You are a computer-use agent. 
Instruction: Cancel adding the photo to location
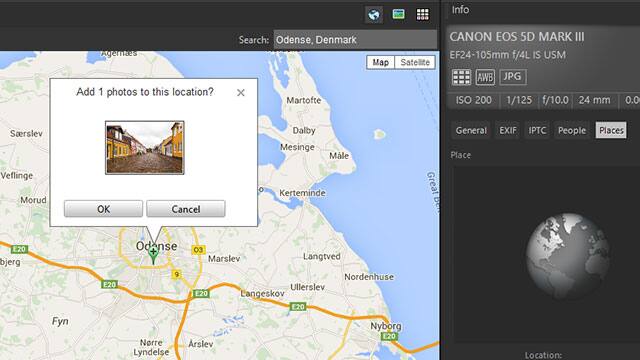click(x=186, y=209)
